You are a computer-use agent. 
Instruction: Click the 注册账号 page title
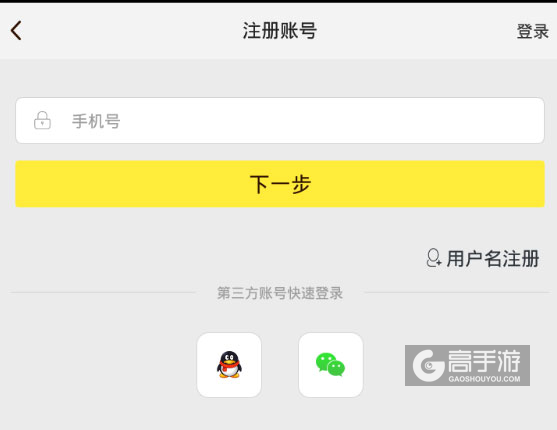pos(280,31)
